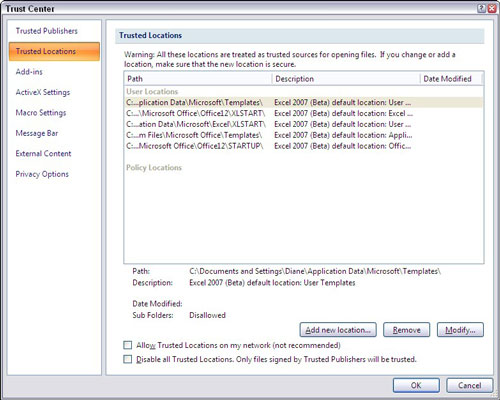Open External Content settings
The width and height of the screenshot is (500, 400).
[43, 154]
